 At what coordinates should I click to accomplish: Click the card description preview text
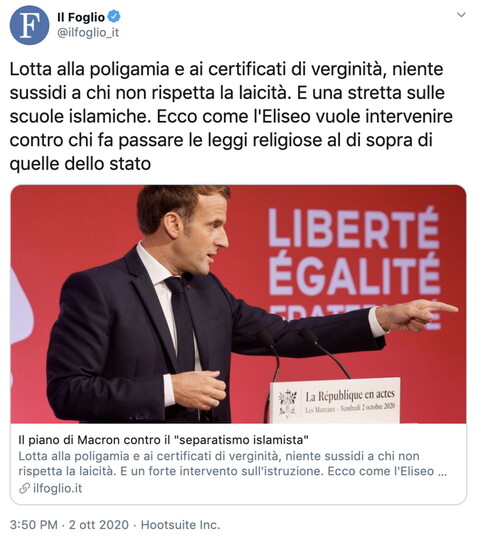(232, 463)
